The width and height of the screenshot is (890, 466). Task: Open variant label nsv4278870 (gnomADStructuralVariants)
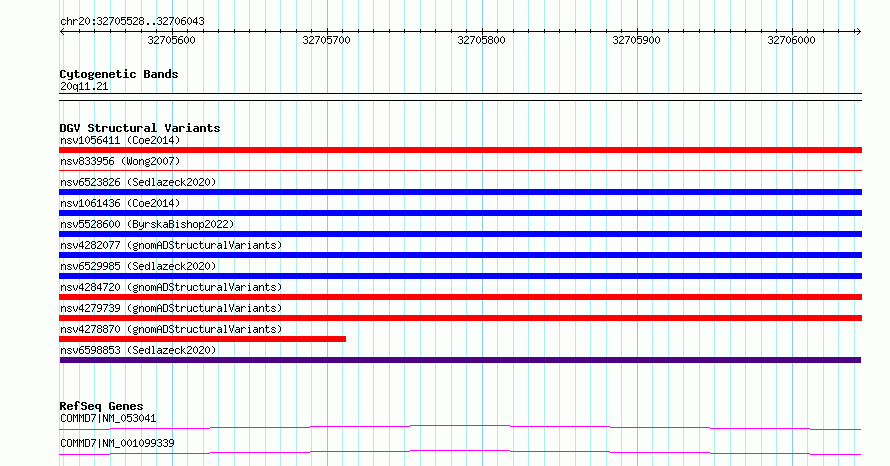[x=171, y=329]
